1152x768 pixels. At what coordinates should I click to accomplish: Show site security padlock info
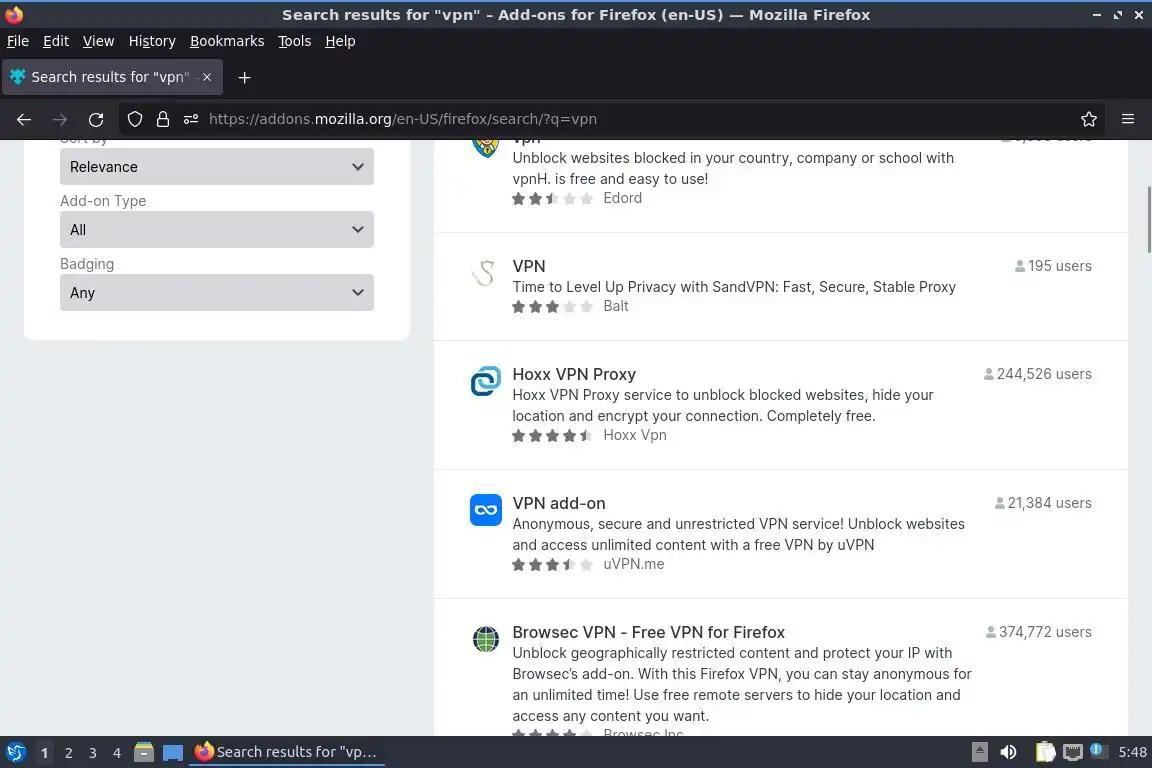(163, 119)
